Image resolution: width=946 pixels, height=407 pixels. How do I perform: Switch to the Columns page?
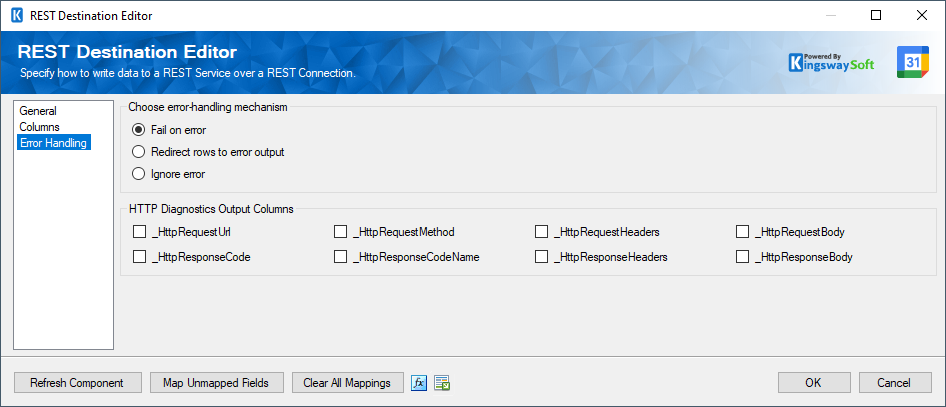(40, 127)
